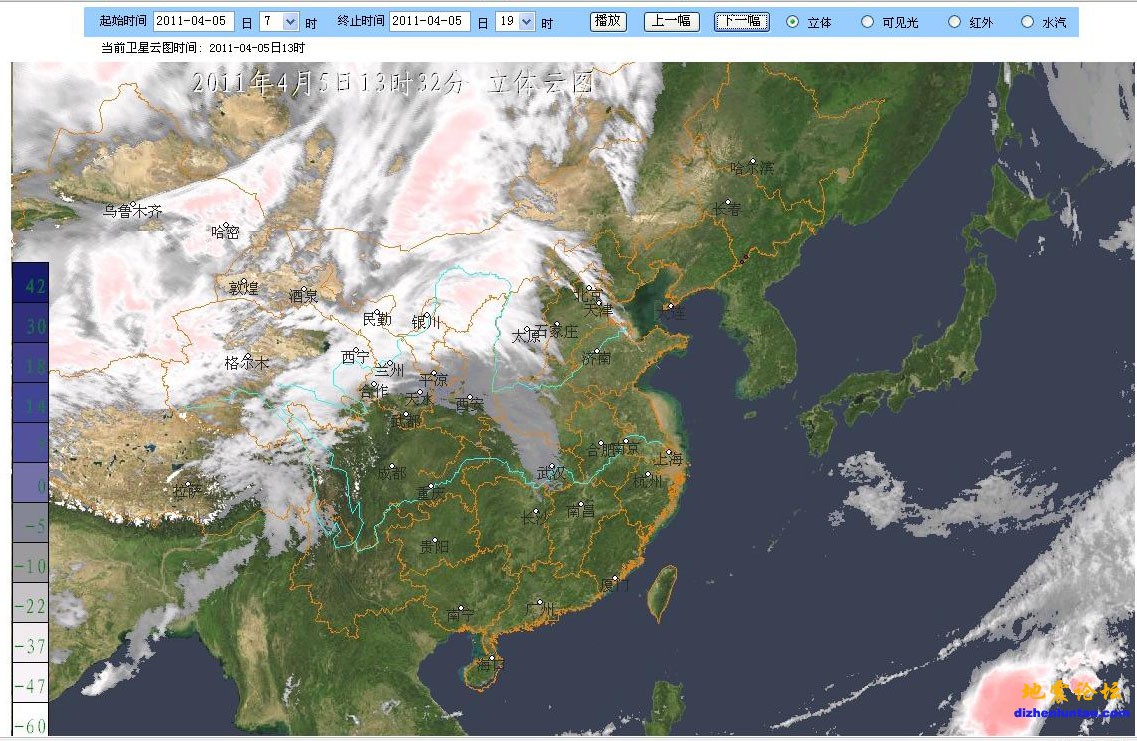Click the 大连 city label

click(671, 312)
